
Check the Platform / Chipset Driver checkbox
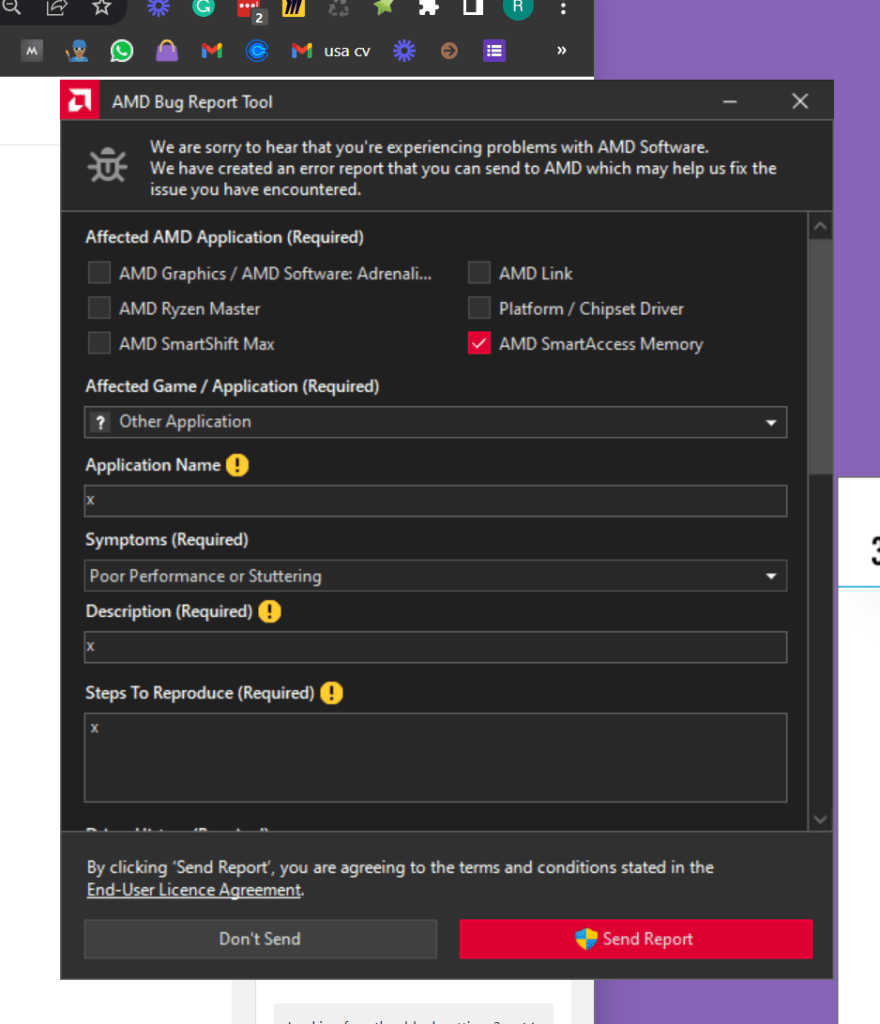[479, 308]
